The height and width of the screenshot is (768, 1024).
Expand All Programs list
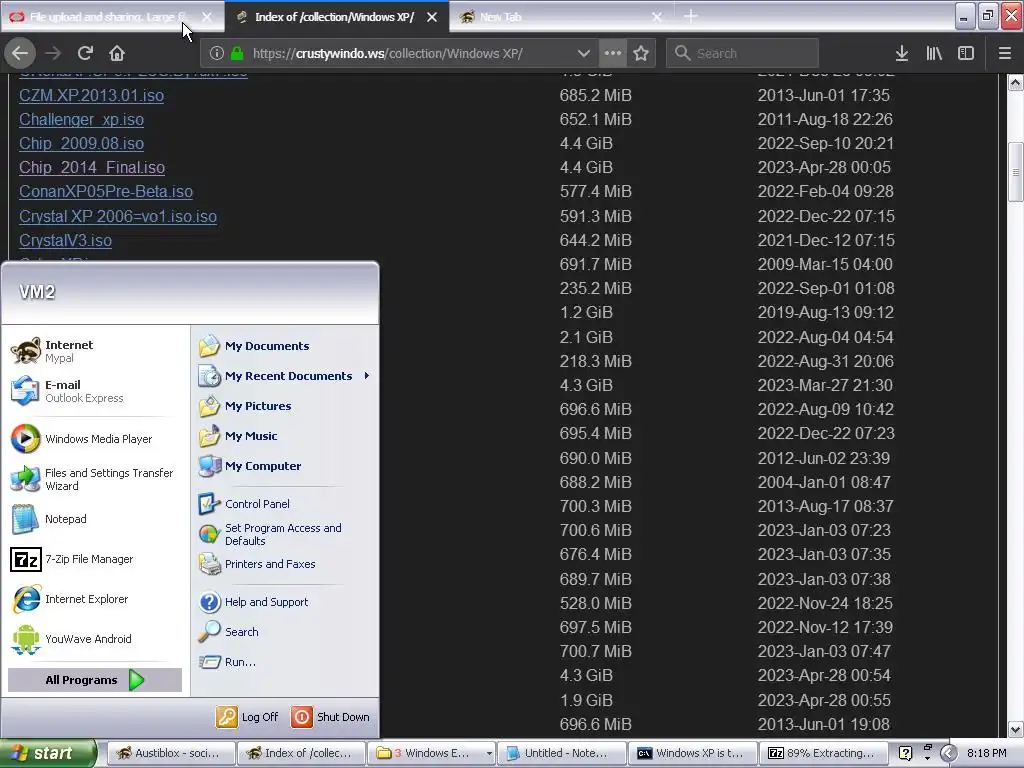95,680
